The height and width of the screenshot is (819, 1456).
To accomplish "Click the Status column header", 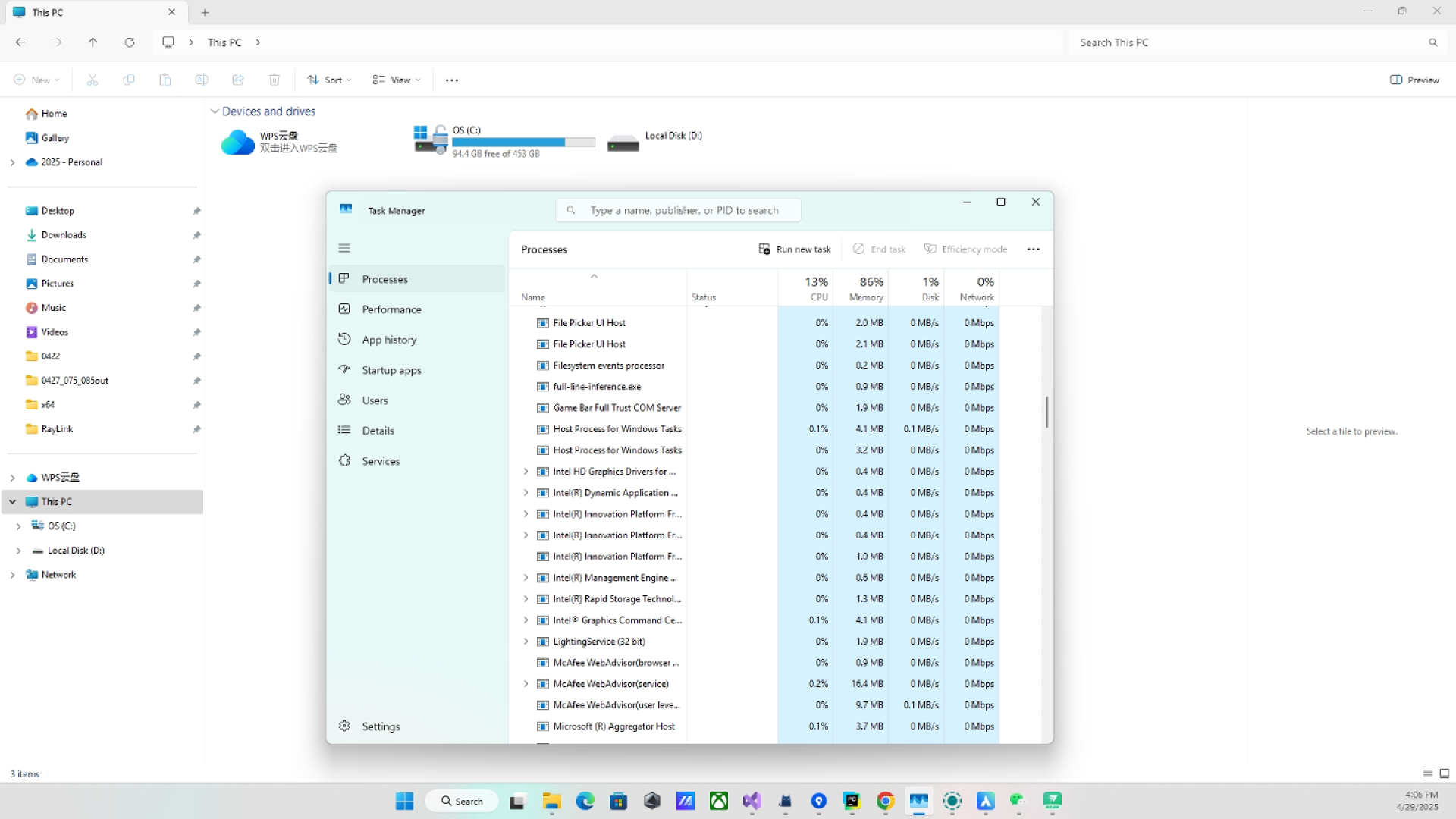I will pos(732,288).
